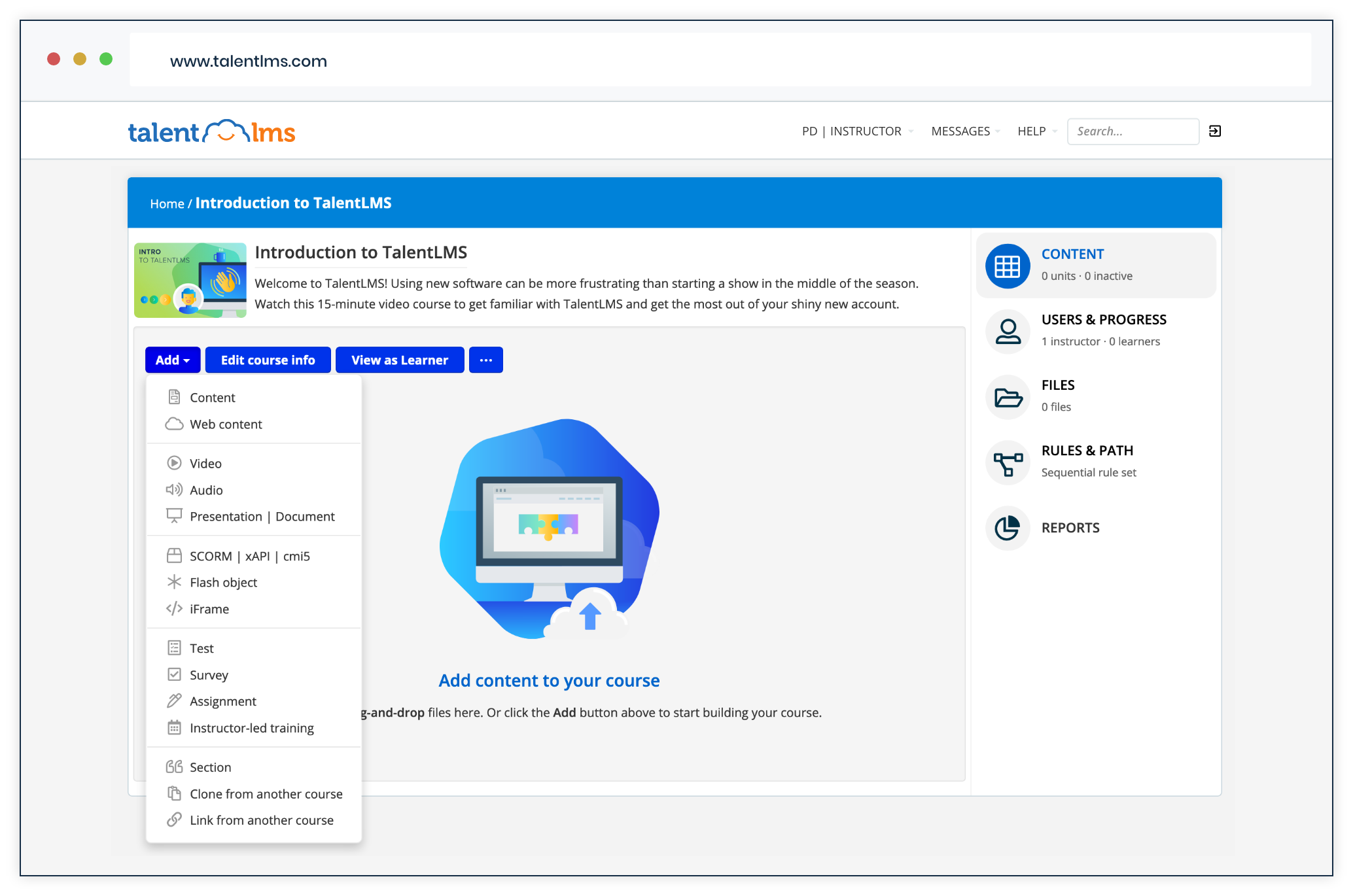Click the Reports pie chart icon

coord(1008,528)
